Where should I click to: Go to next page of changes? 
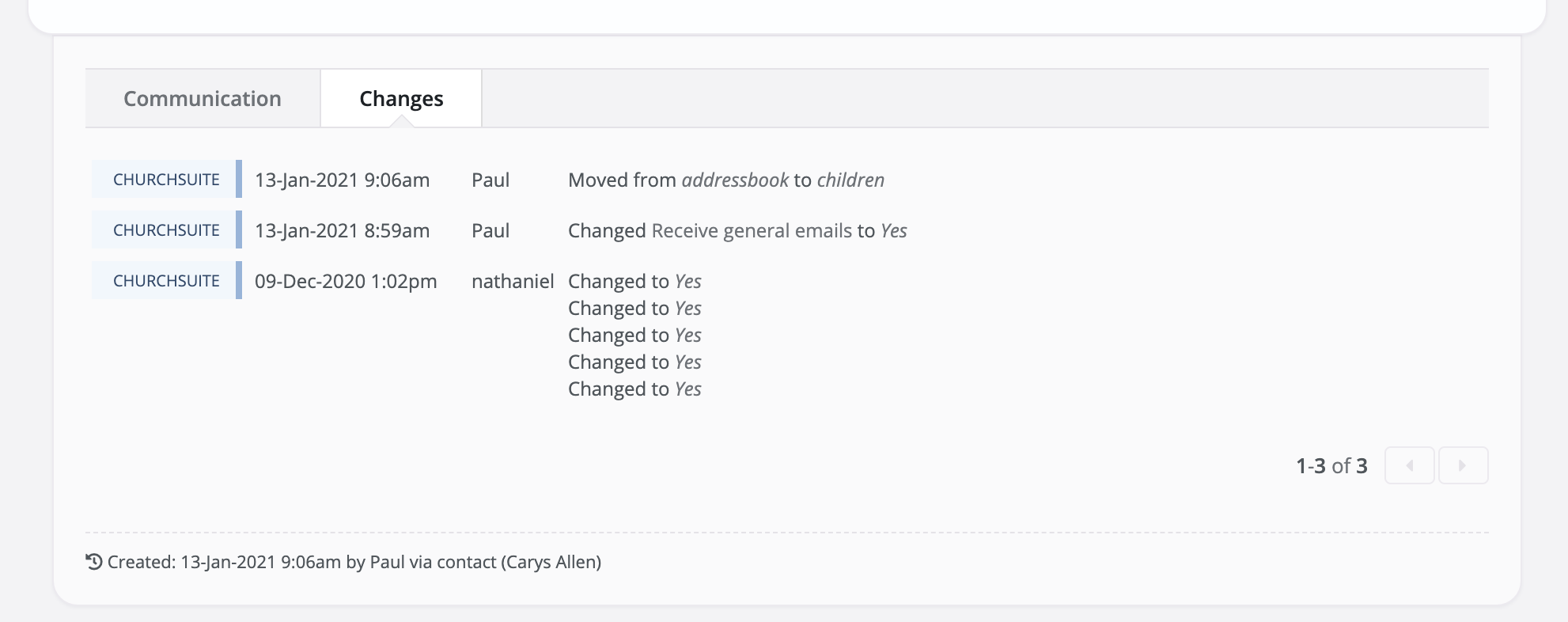pos(1463,465)
